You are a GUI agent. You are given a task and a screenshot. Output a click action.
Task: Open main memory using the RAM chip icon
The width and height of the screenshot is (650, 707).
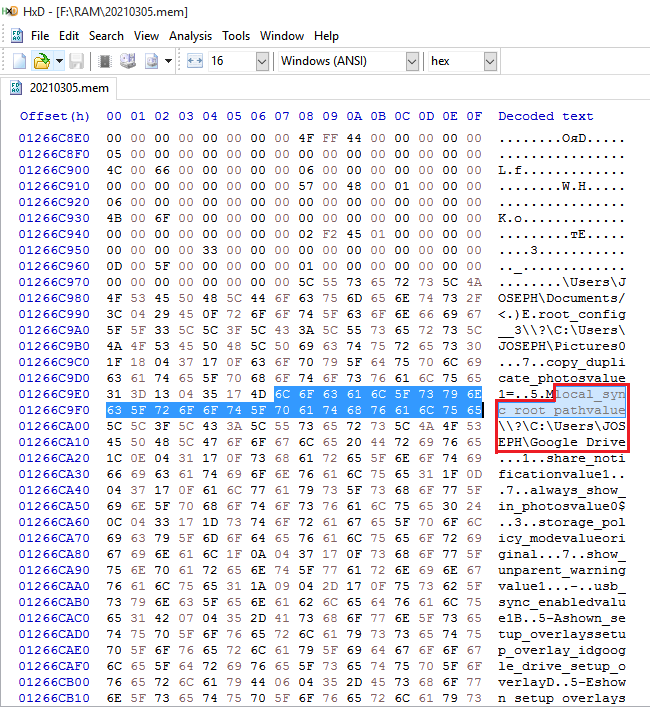coord(105,61)
